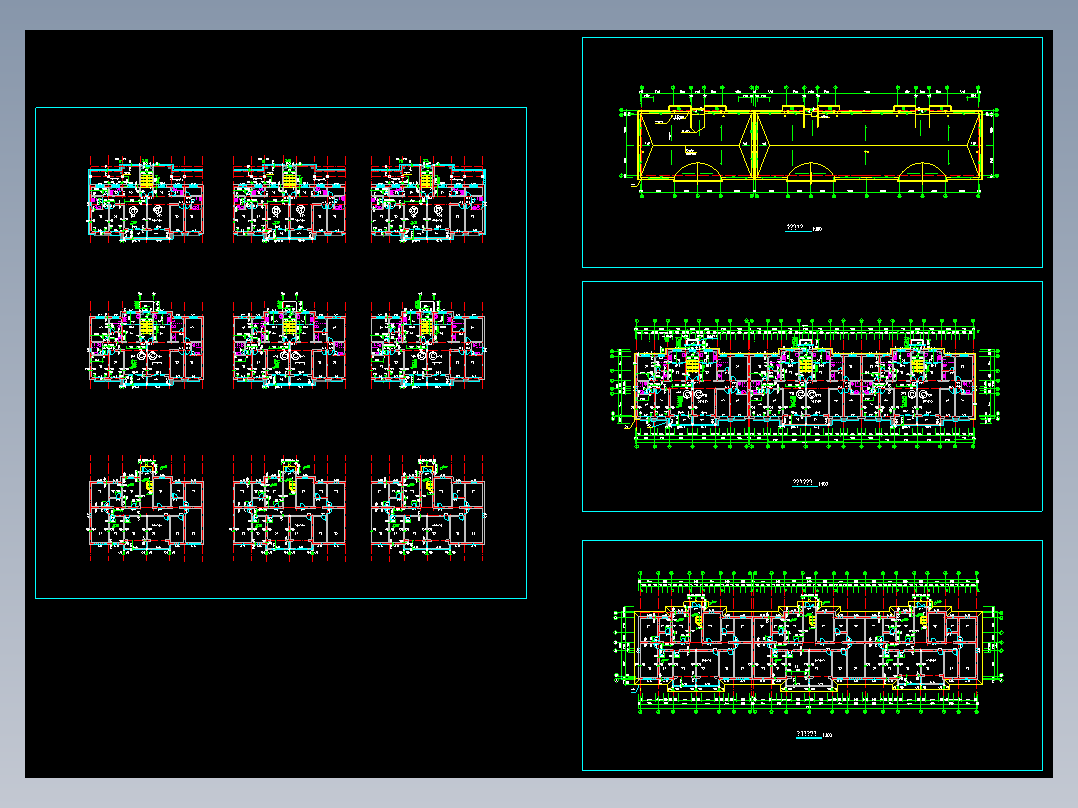The image size is (1078, 808).
Task: Select the full-building floor plan in the bottom right frame
Action: point(809,643)
